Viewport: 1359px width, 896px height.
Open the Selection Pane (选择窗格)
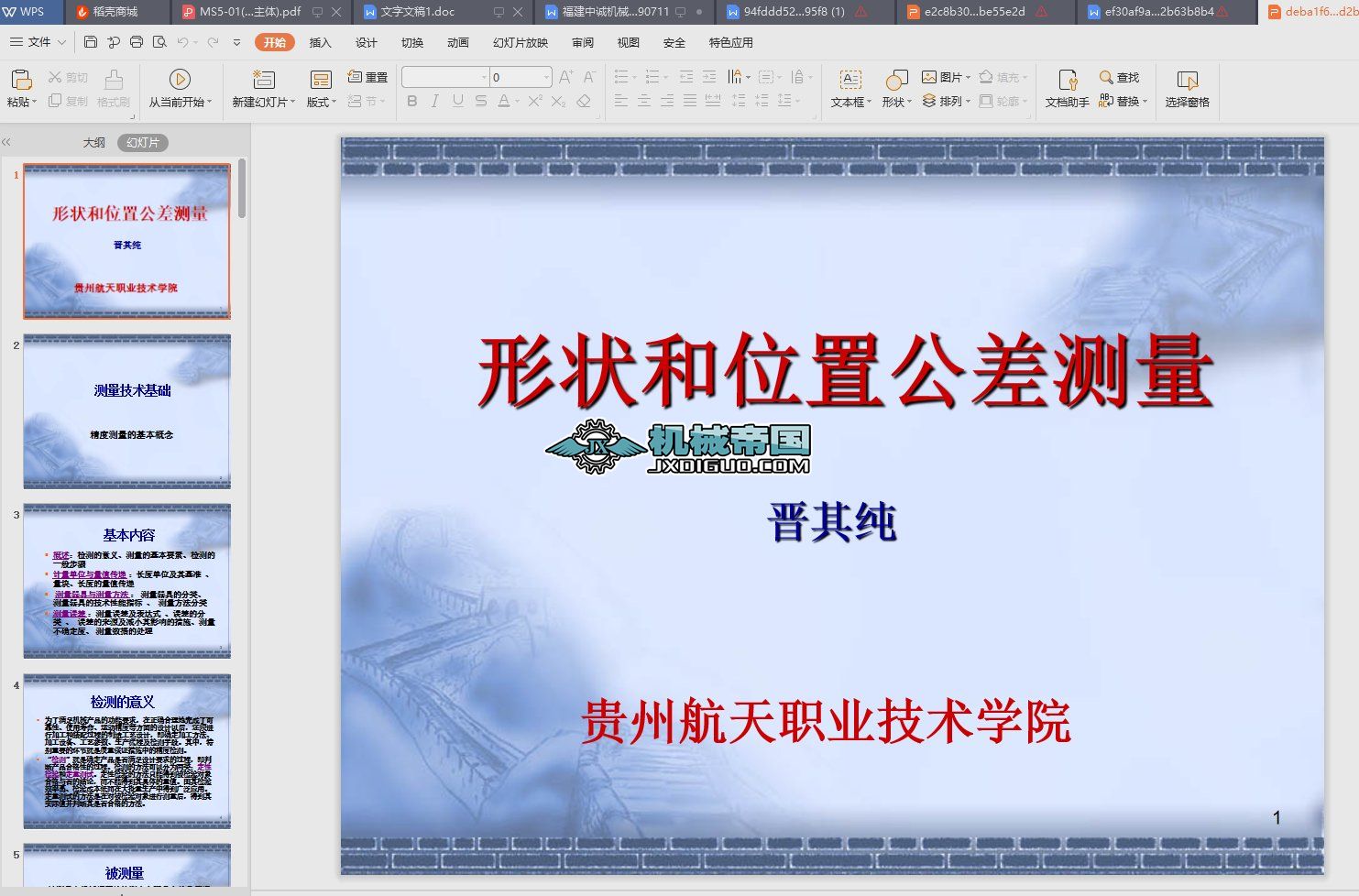click(x=1188, y=88)
